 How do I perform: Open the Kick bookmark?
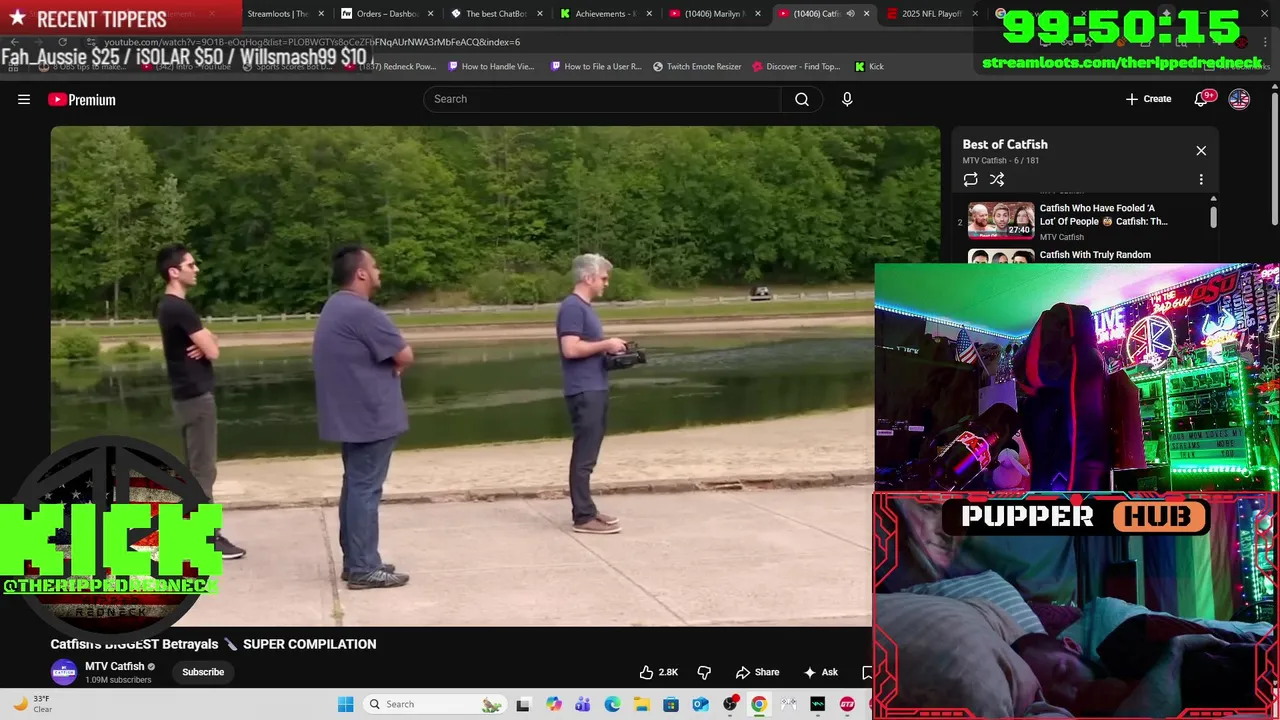coord(869,66)
